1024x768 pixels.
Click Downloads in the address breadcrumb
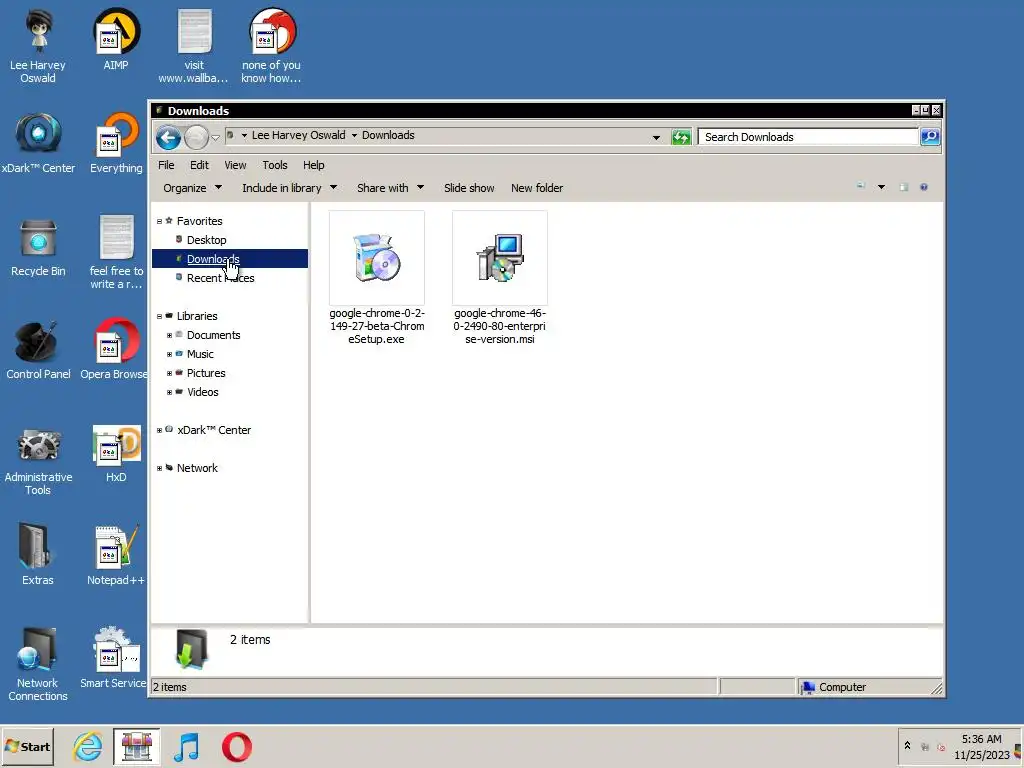coord(388,135)
